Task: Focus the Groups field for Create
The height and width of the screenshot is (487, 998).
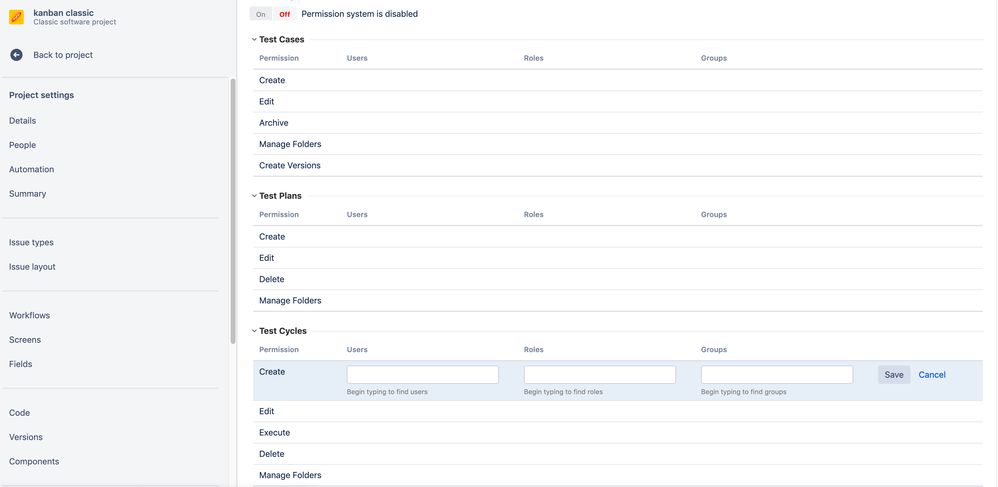Action: coord(777,374)
